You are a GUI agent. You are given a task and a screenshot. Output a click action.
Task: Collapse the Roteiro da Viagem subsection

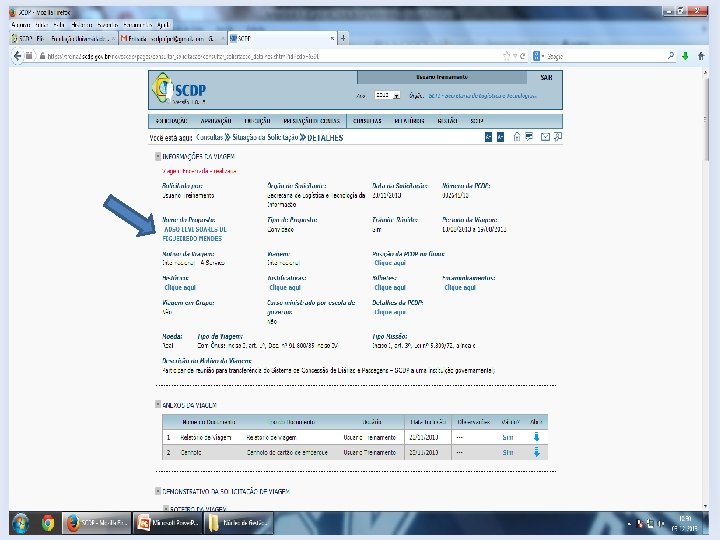166,508
